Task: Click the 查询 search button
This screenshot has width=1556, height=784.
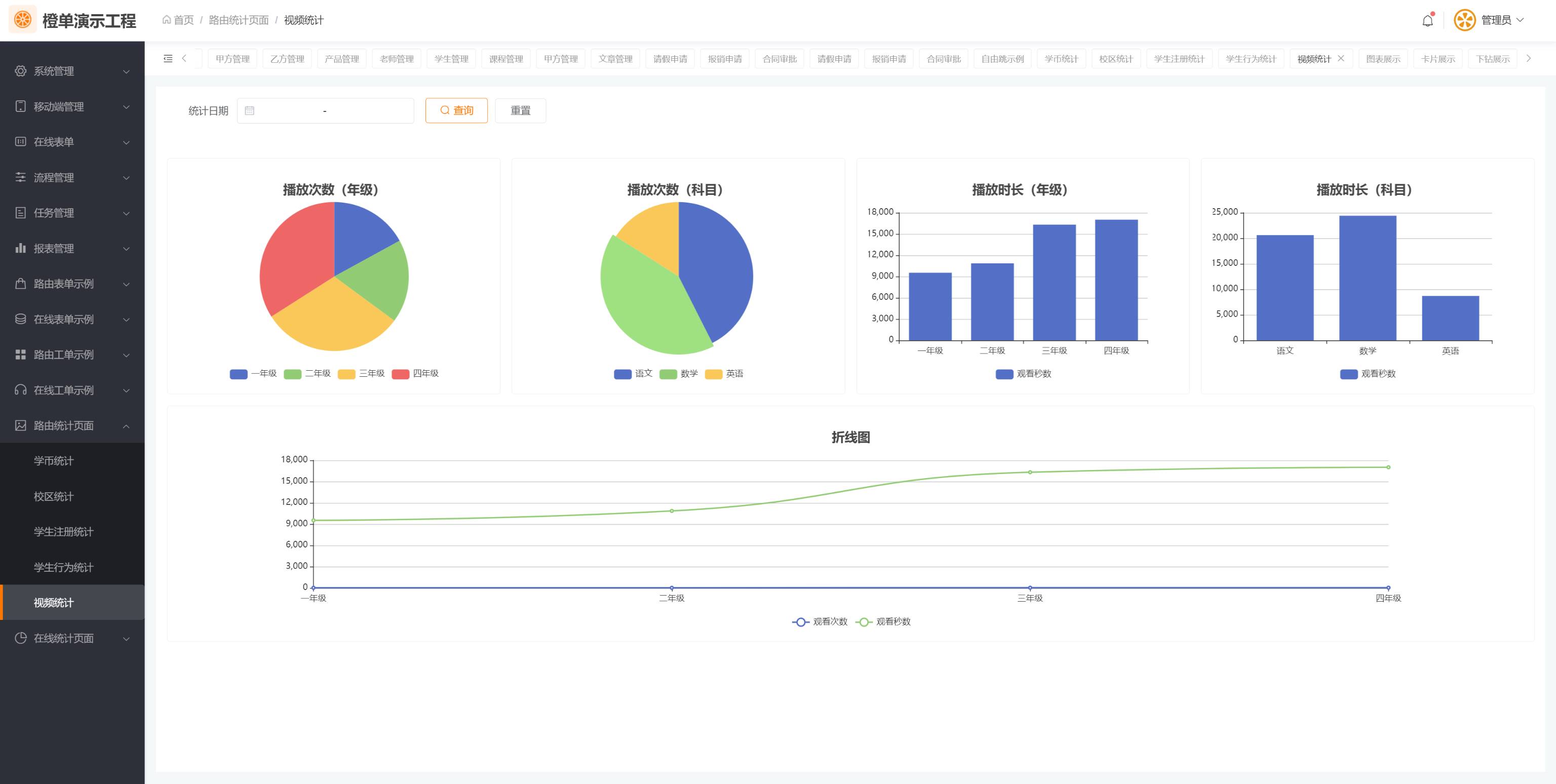Action: click(x=456, y=110)
